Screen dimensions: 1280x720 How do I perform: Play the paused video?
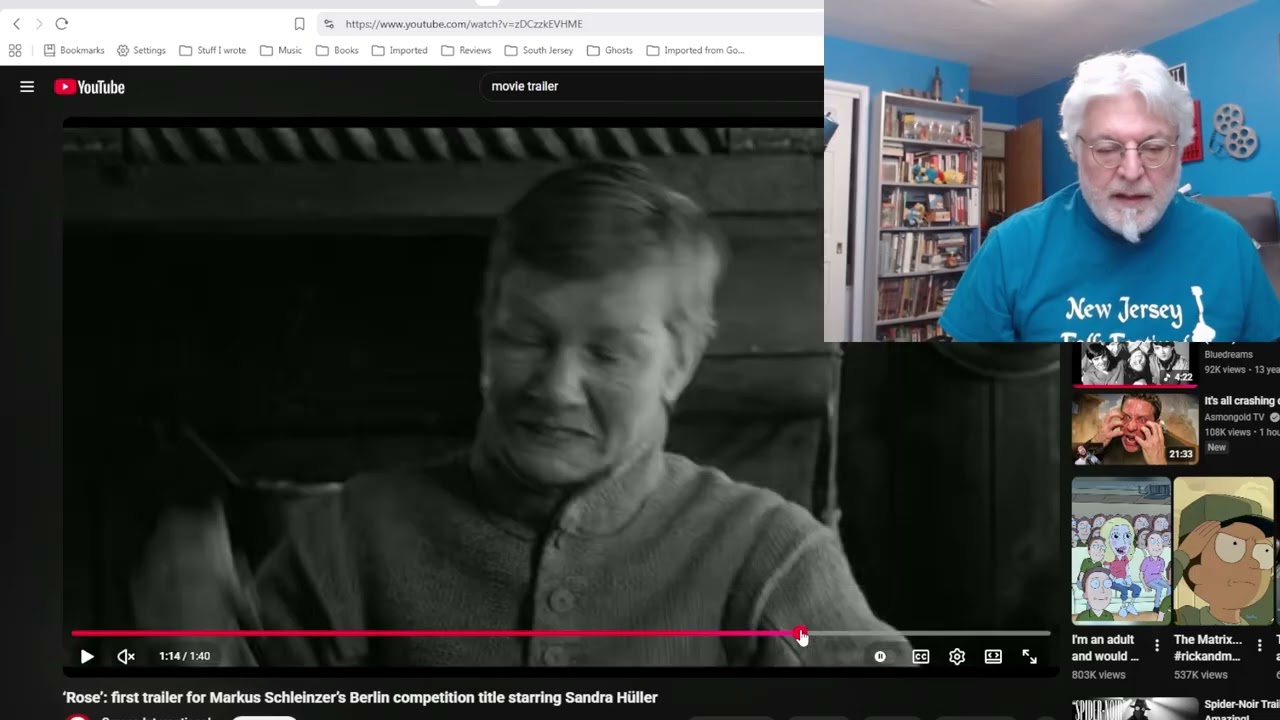click(x=87, y=656)
